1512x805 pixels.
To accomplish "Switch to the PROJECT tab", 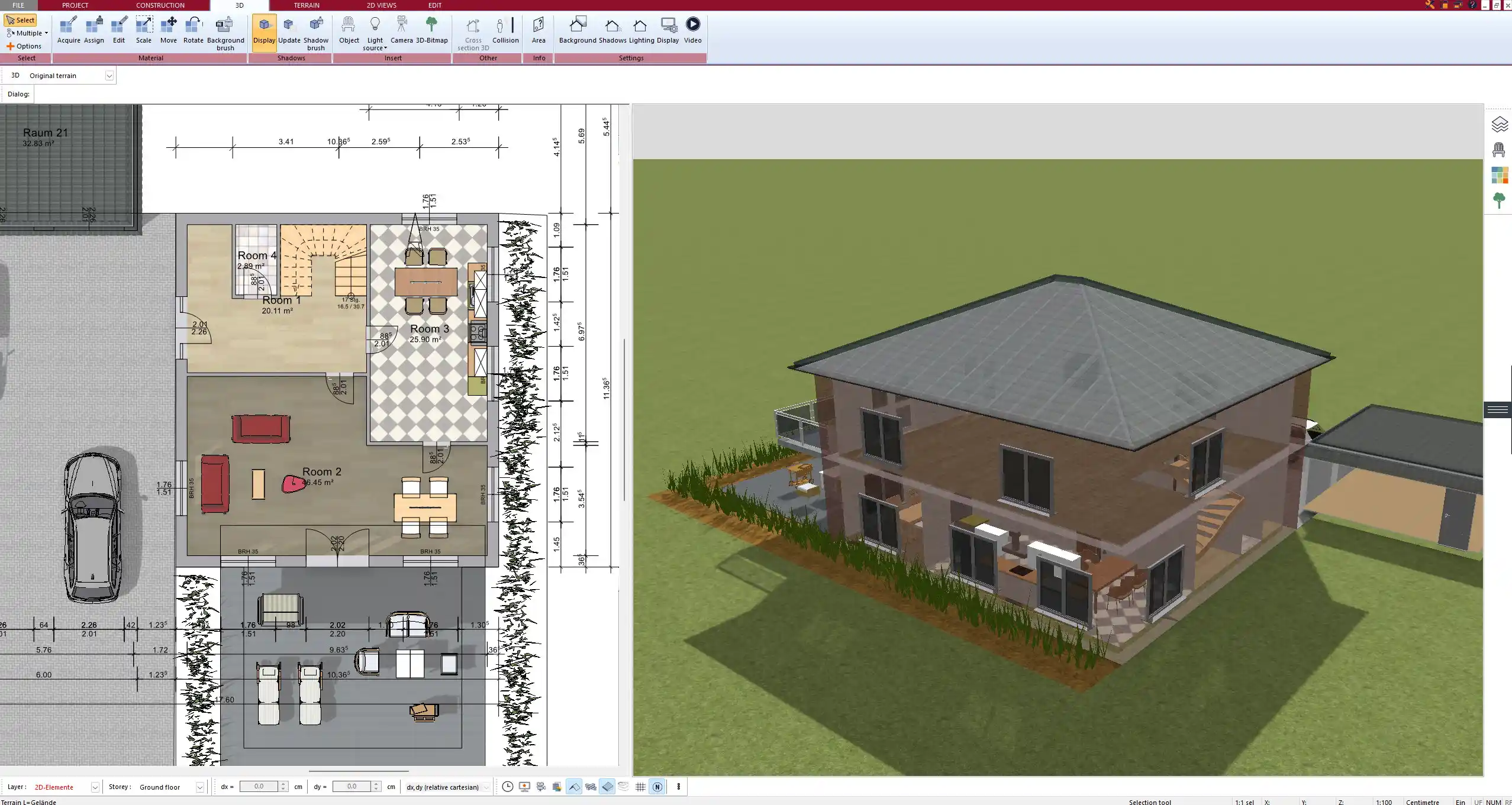I will 75,5.
